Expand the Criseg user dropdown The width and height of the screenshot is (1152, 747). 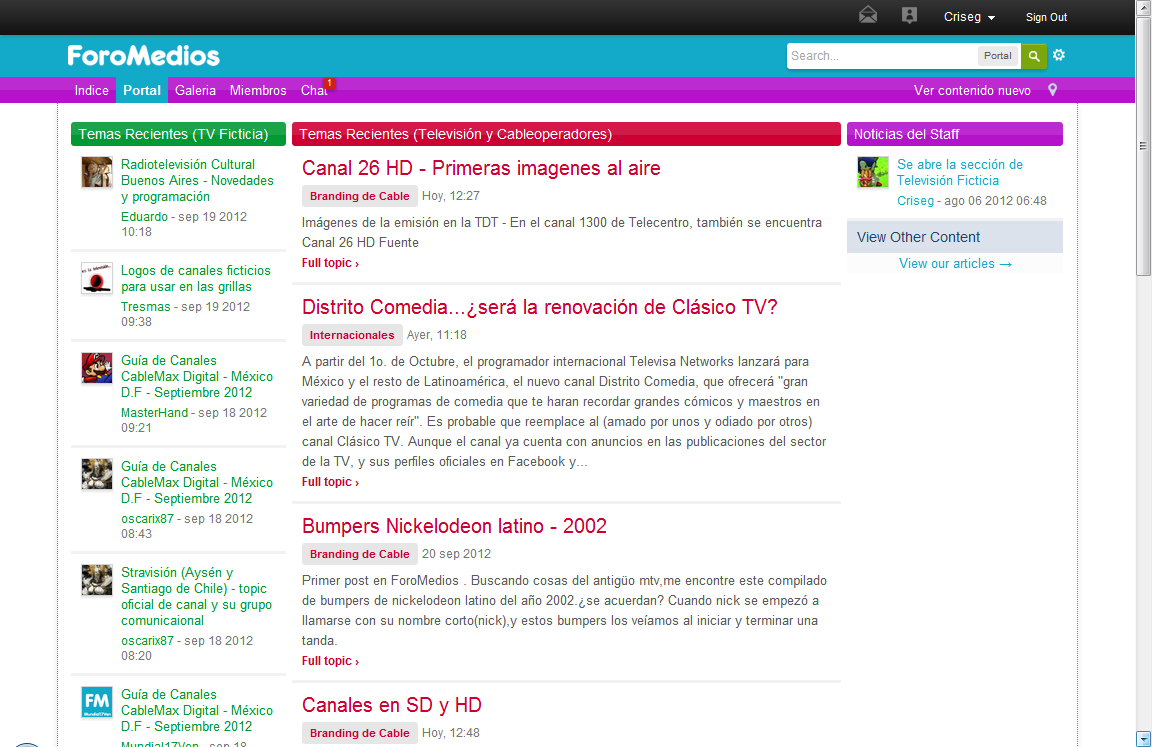tap(969, 17)
